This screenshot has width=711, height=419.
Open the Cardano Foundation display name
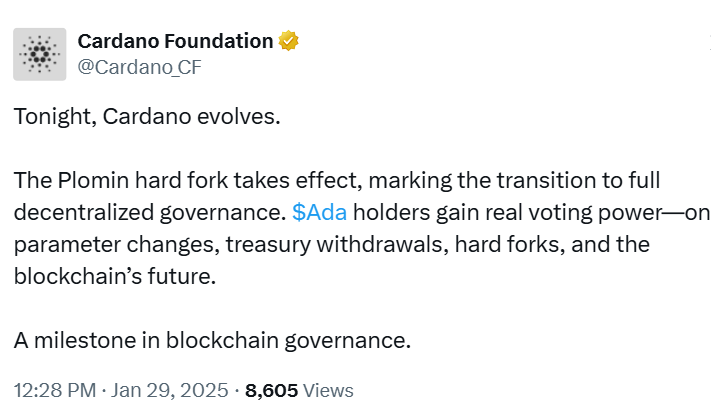click(175, 41)
